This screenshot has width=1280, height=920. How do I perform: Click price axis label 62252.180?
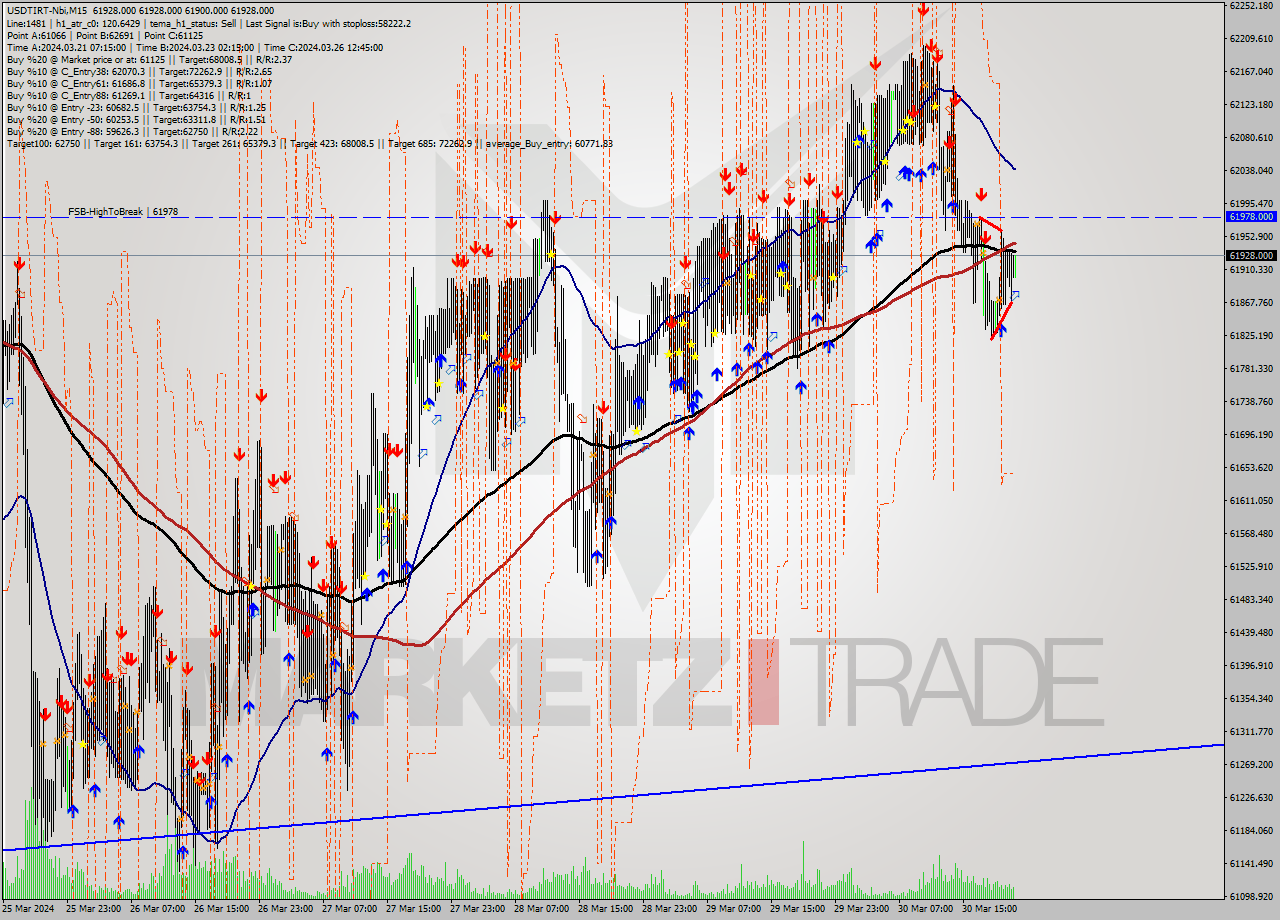pos(1251,5)
